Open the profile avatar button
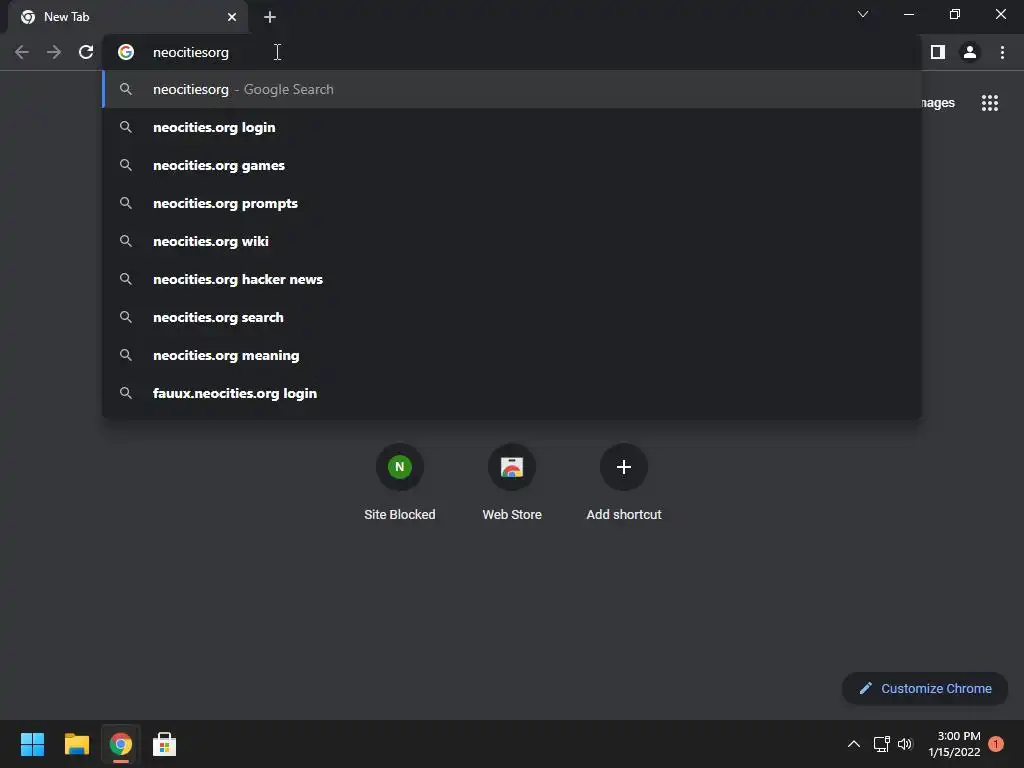 [970, 52]
